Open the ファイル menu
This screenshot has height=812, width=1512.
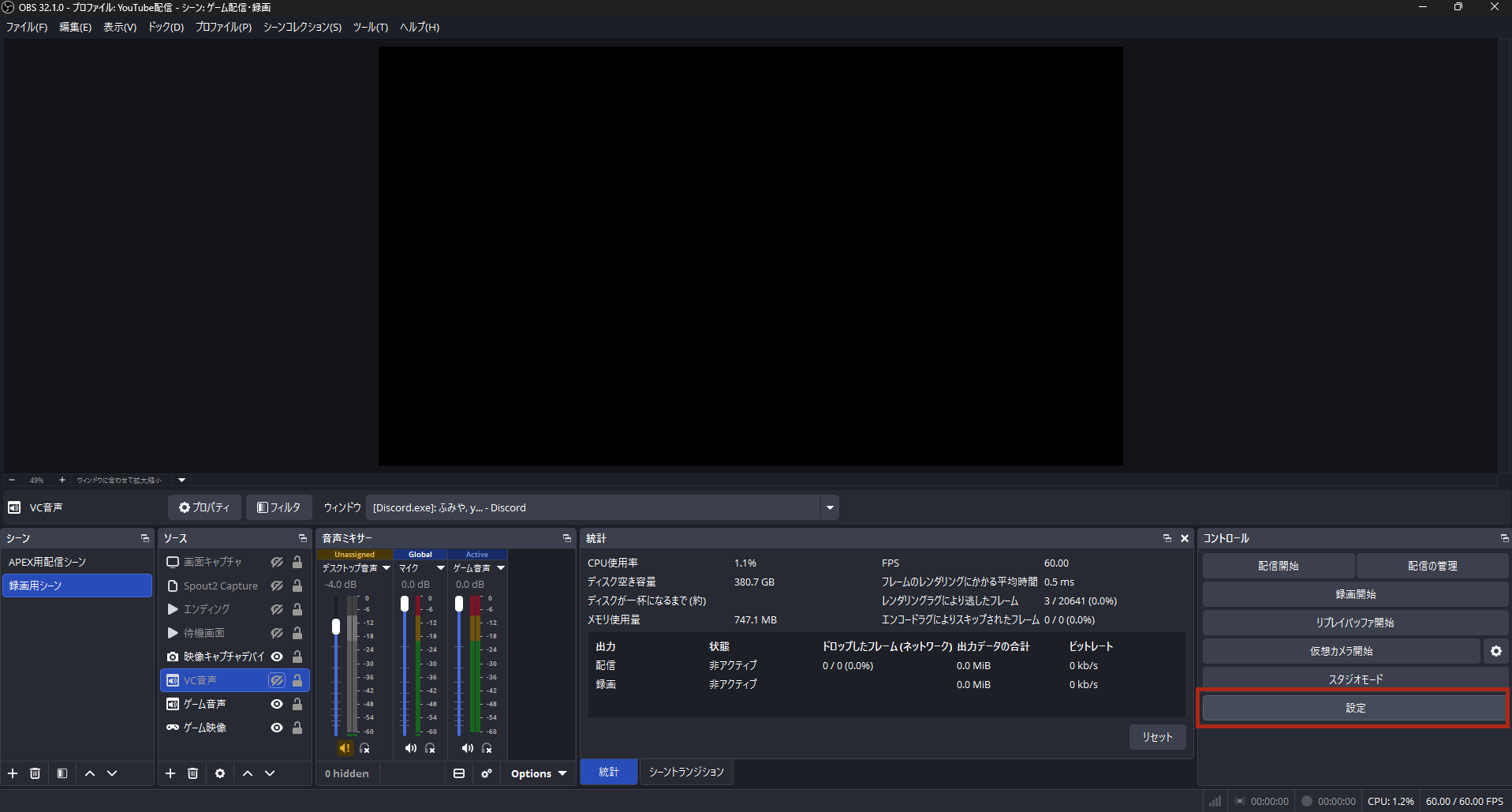tap(27, 27)
